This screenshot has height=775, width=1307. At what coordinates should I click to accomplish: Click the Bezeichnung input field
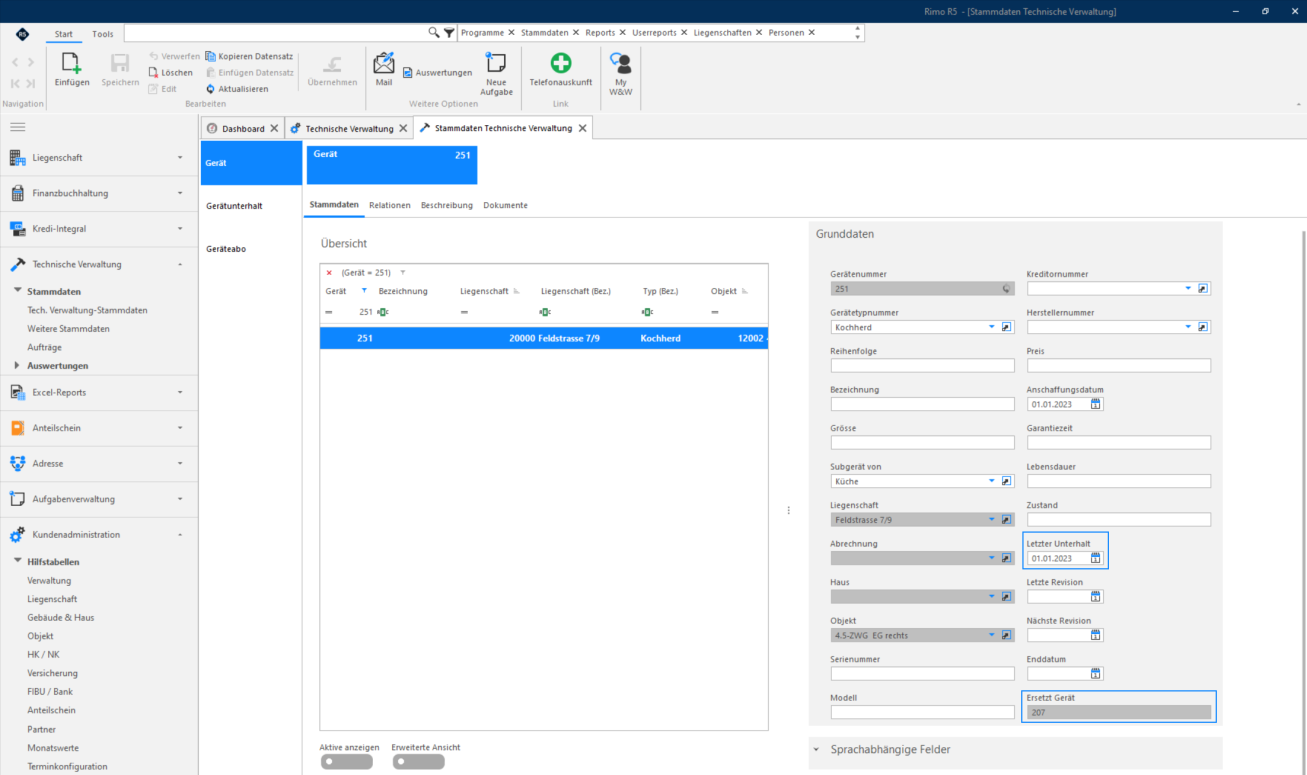(922, 404)
